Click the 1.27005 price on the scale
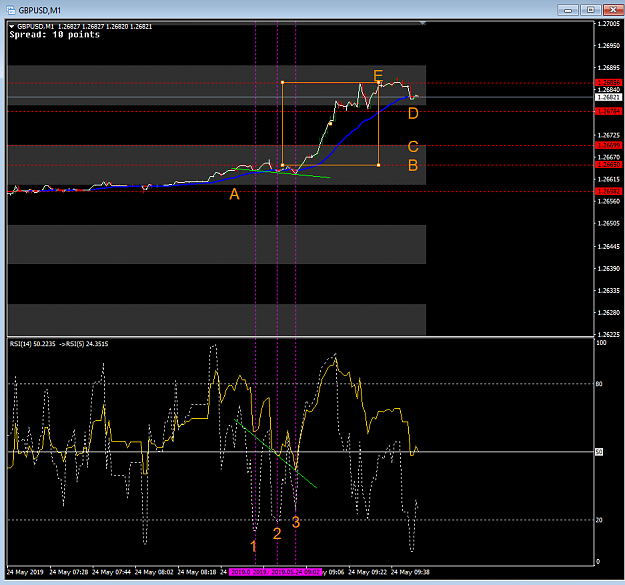Viewport: 625px width, 585px height. pos(609,24)
